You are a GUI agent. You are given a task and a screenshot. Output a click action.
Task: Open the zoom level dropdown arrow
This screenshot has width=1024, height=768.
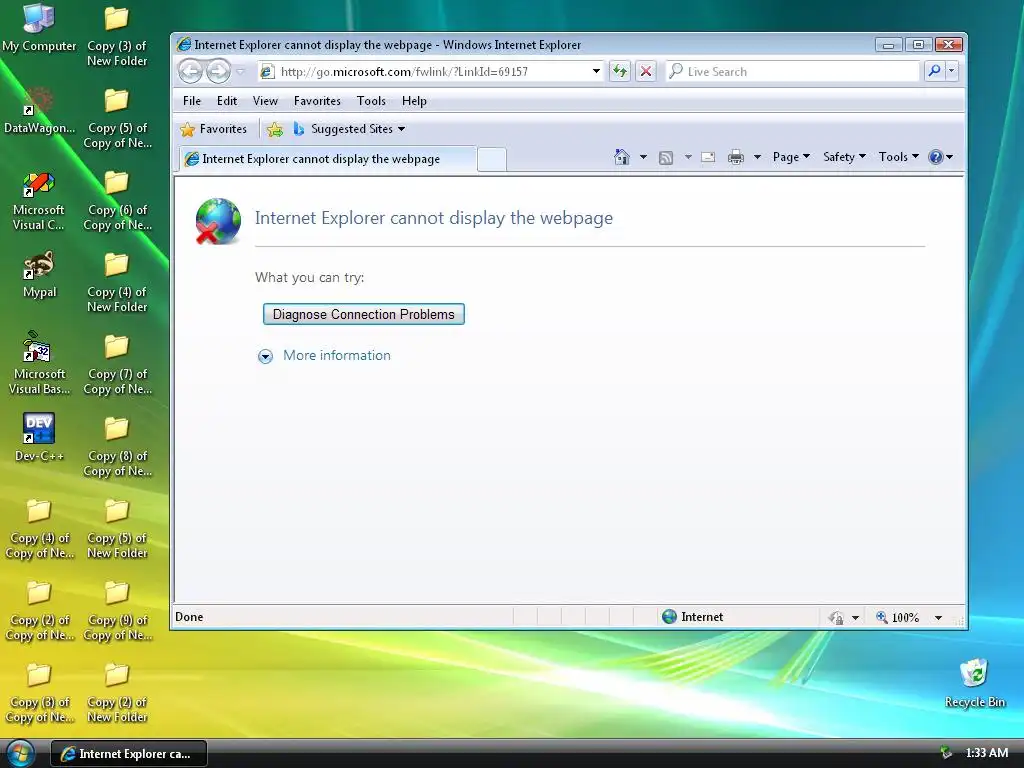coord(938,617)
